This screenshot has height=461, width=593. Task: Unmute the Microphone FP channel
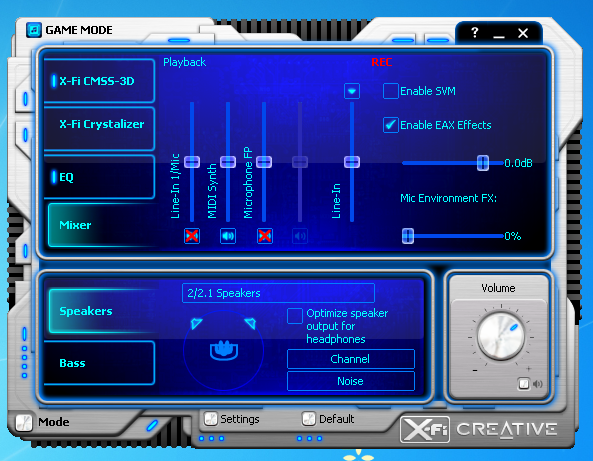pos(265,236)
